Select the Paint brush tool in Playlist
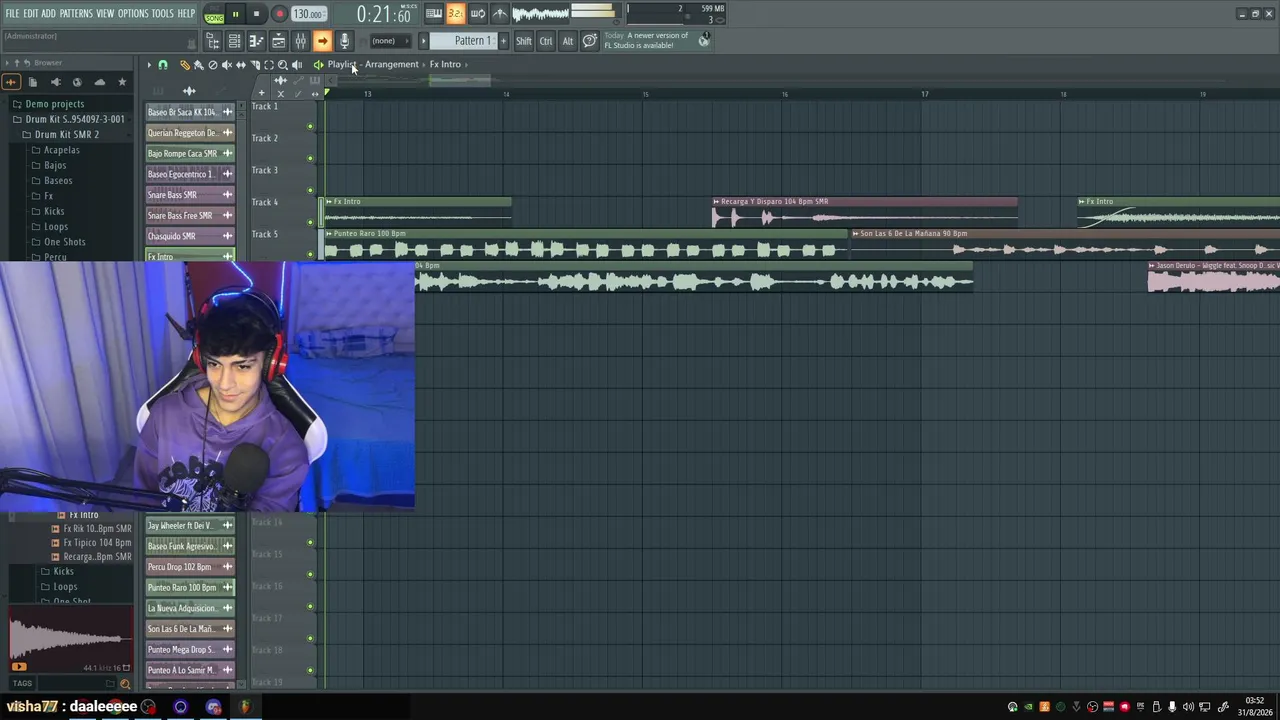Screen dimensions: 1280x720 (198, 65)
